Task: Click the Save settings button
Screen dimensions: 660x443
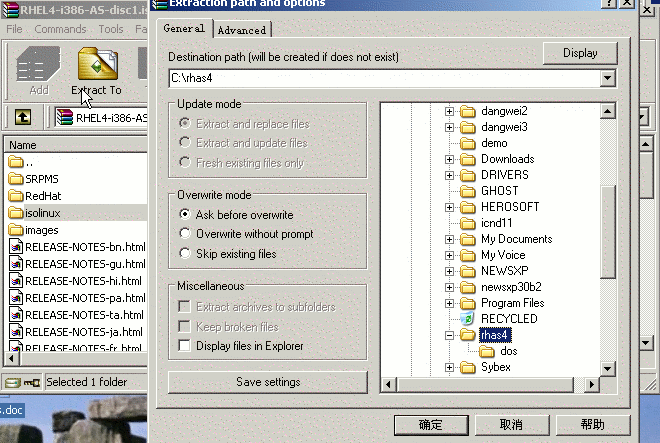Action: (267, 382)
